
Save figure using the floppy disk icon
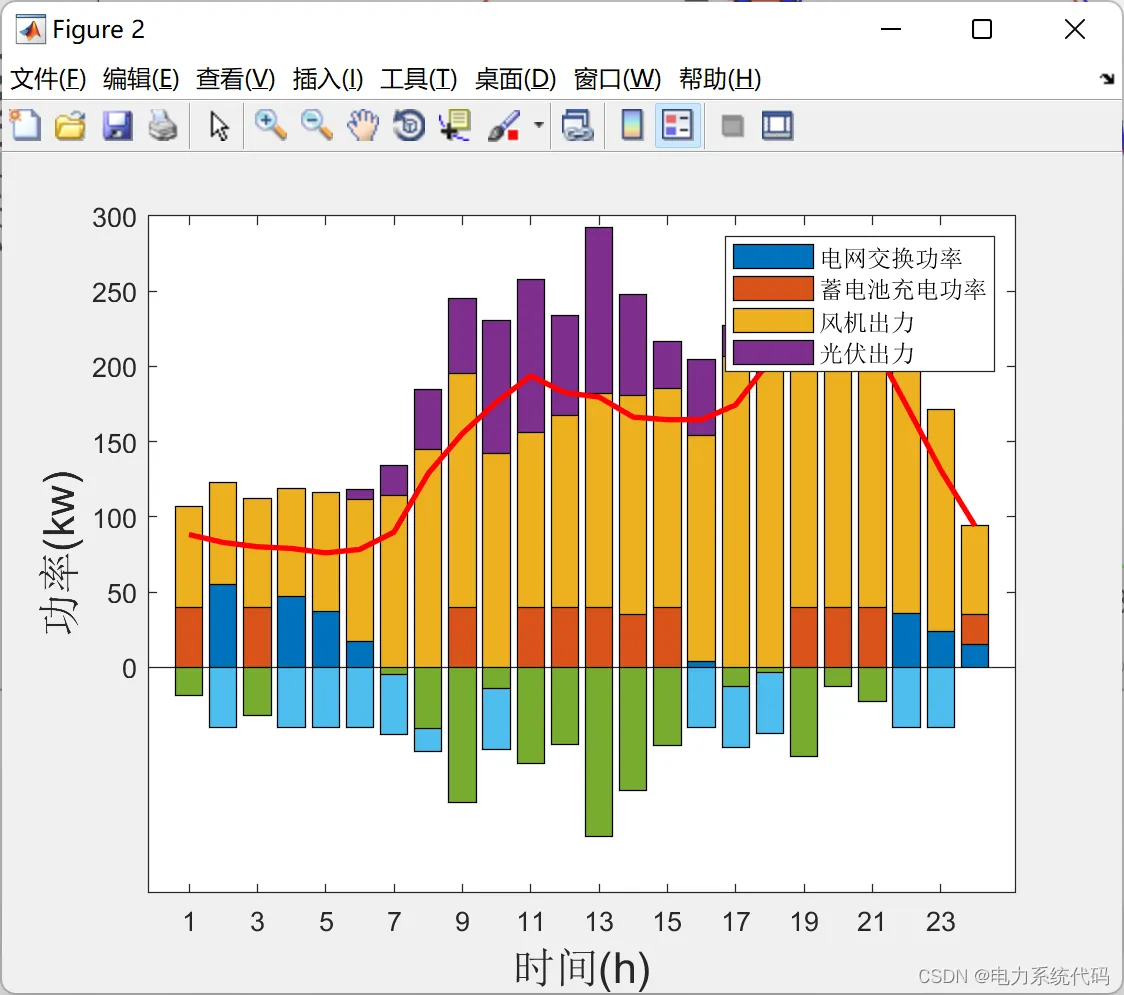click(x=117, y=125)
